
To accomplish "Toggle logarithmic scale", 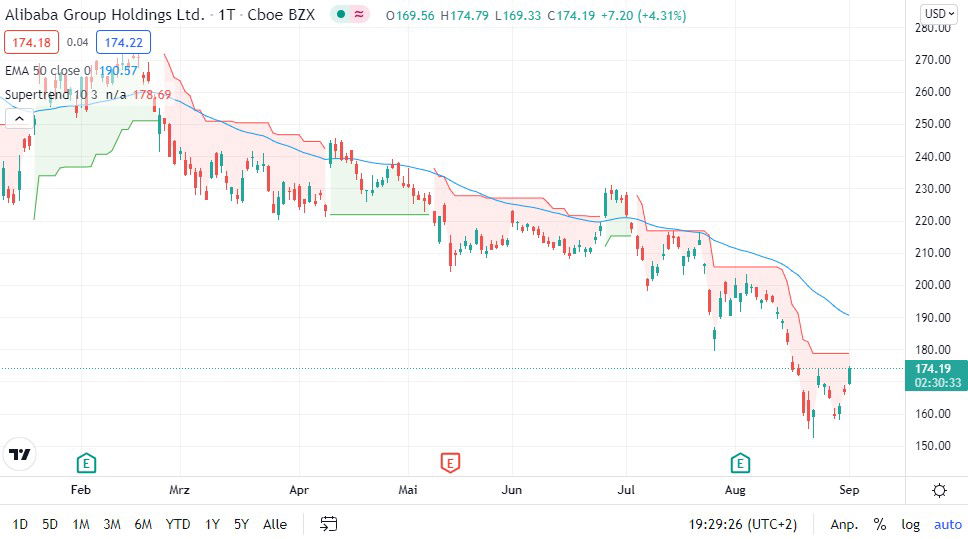I will (x=910, y=524).
